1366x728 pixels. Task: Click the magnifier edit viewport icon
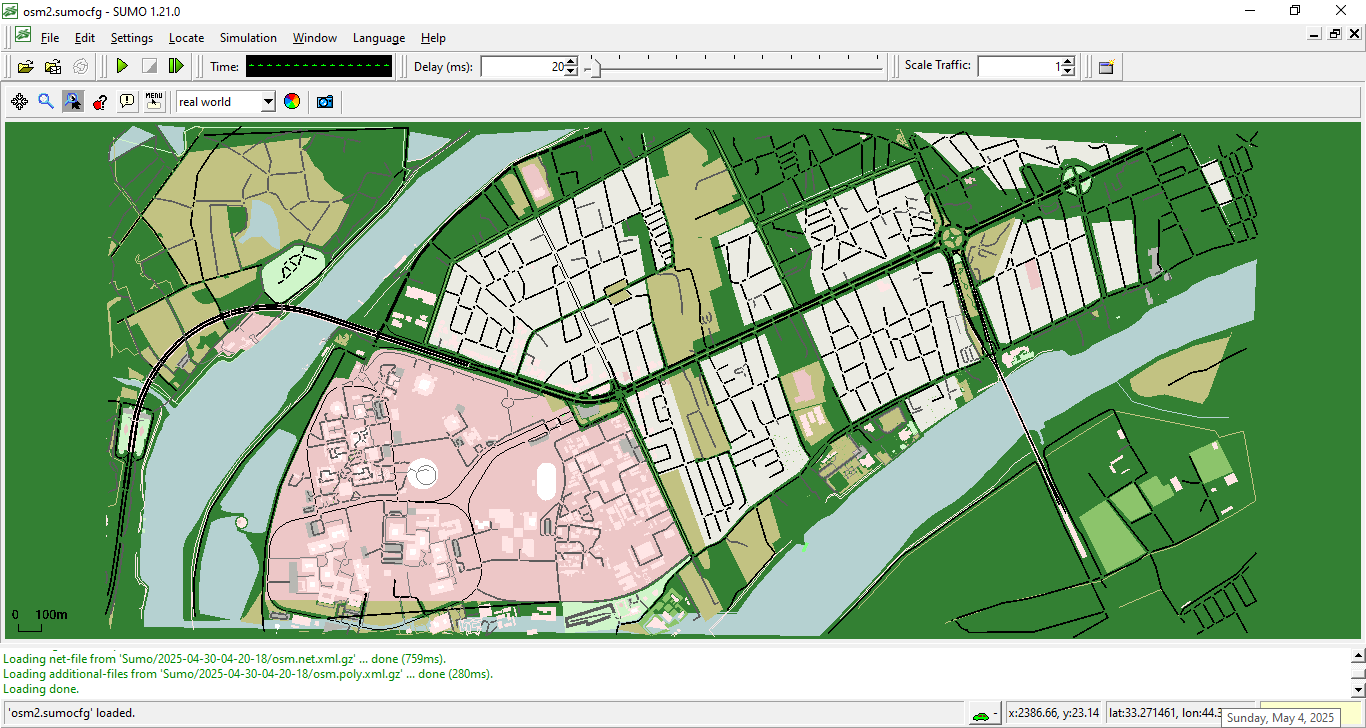coord(46,102)
